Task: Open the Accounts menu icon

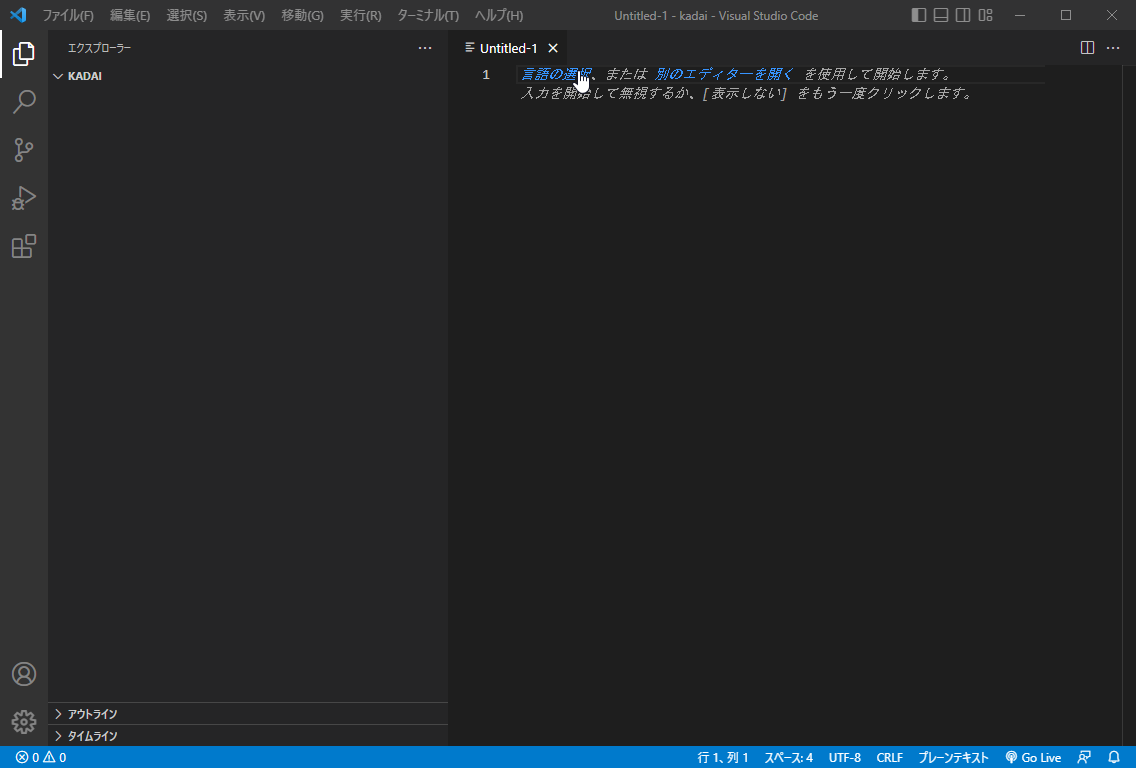Action: pyautogui.click(x=24, y=674)
